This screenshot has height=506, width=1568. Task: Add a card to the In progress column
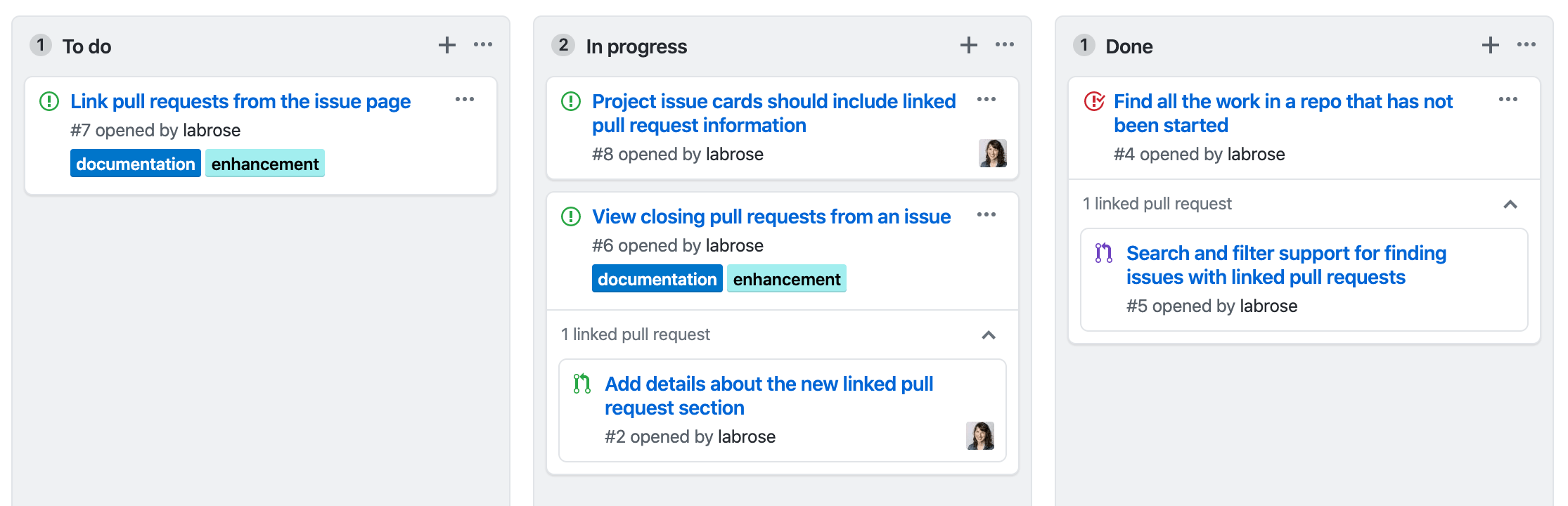(969, 46)
